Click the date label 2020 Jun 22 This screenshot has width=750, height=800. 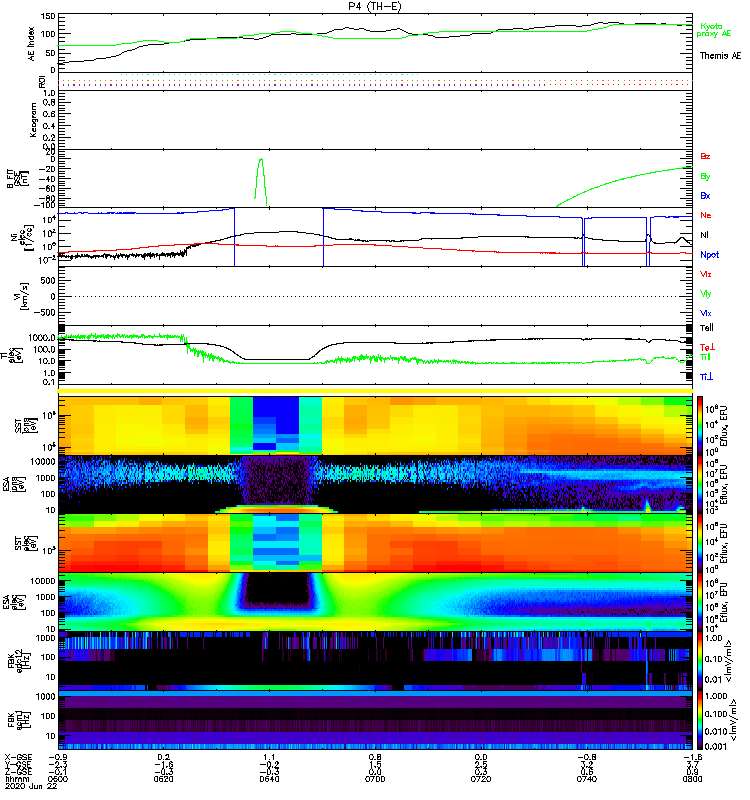[31, 786]
